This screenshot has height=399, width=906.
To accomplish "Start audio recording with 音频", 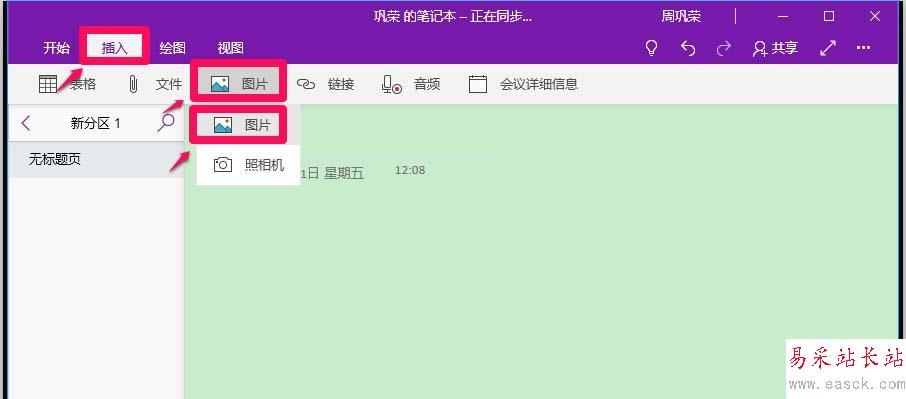I will coord(411,84).
